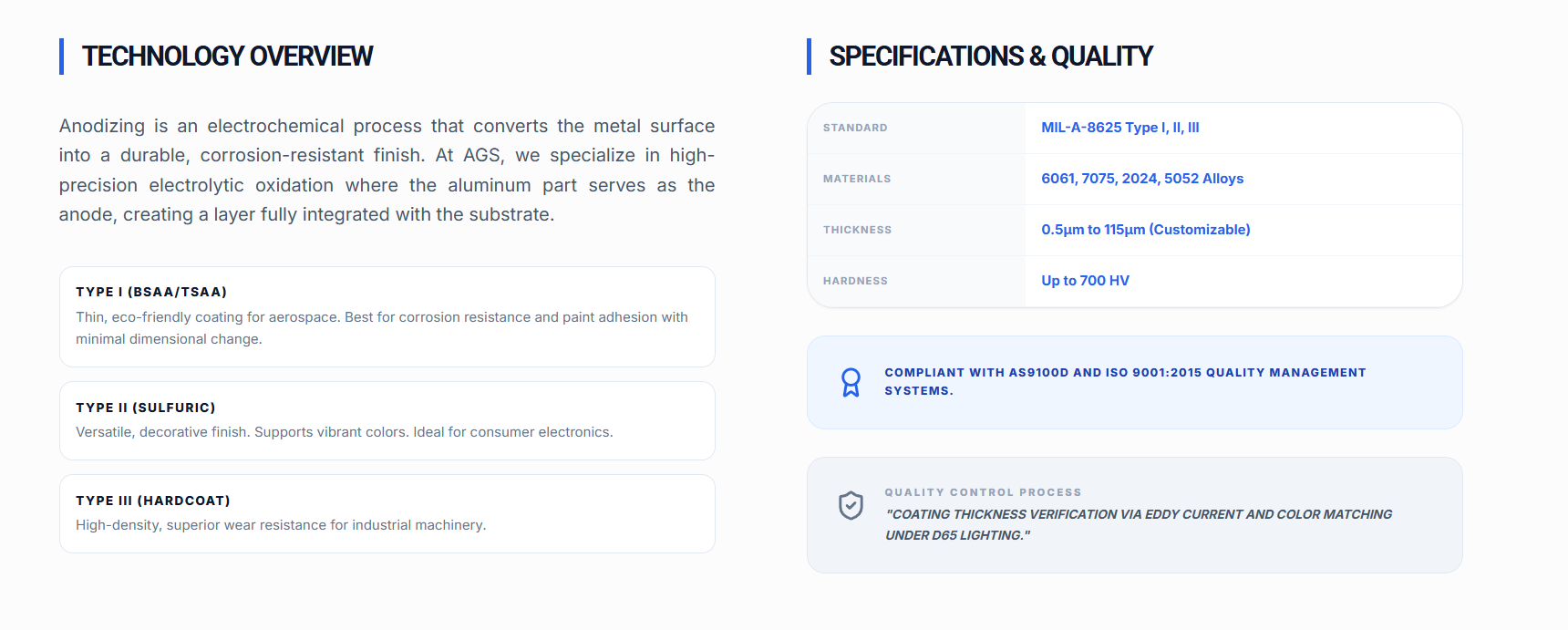Click the MATERIALS row label
This screenshot has width=1568, height=630.
click(x=857, y=179)
